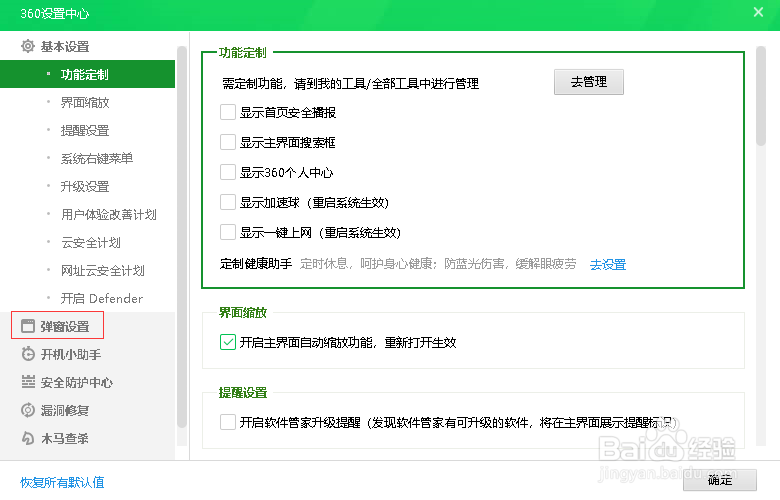Expand 安全防护中心 section
Image resolution: width=780 pixels, height=500 pixels.
pos(77,382)
